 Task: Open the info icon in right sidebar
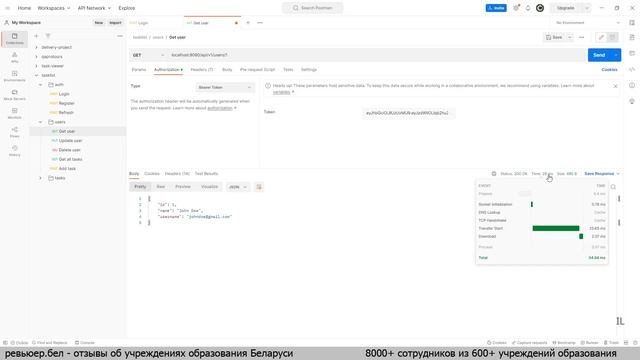[x=632, y=85]
